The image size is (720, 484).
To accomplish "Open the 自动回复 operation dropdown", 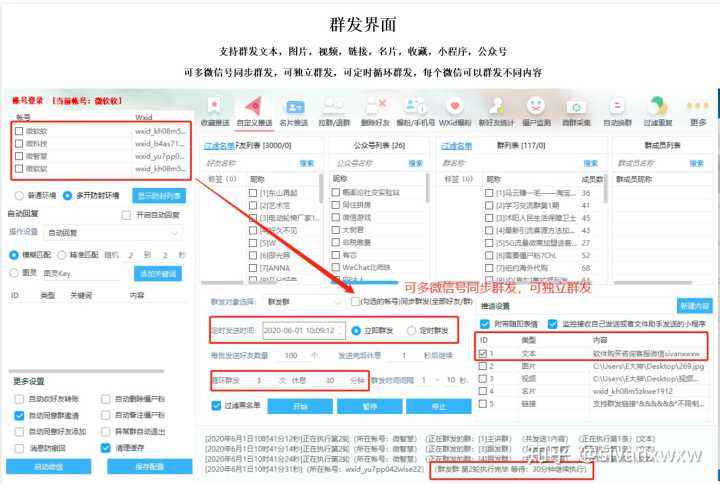I will tap(113, 233).
